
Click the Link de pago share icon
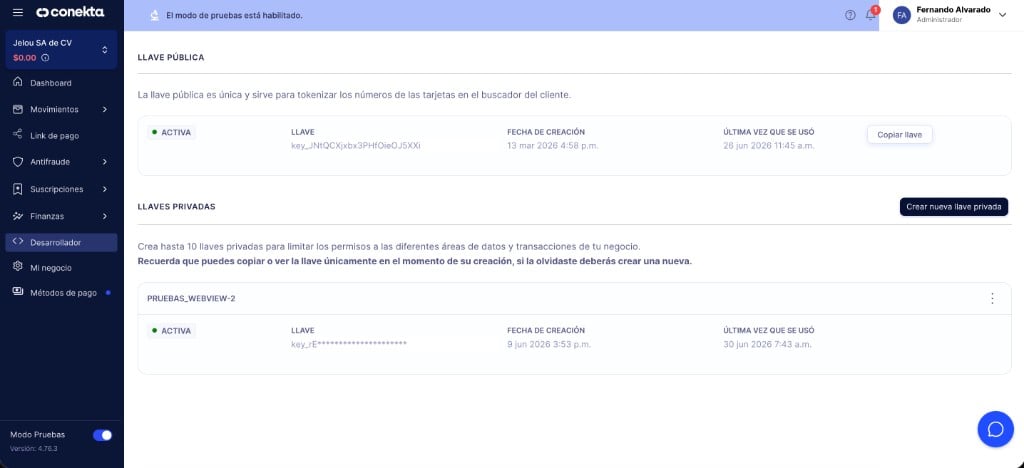pyautogui.click(x=18, y=135)
